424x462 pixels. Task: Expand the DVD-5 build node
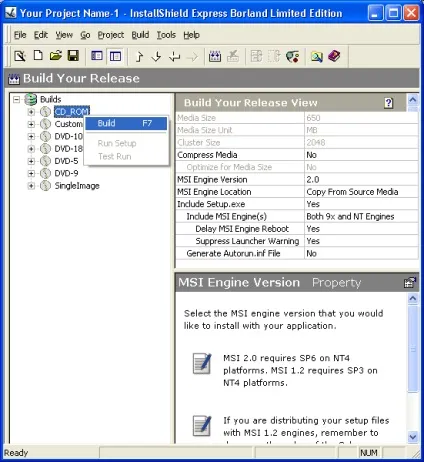click(31, 161)
